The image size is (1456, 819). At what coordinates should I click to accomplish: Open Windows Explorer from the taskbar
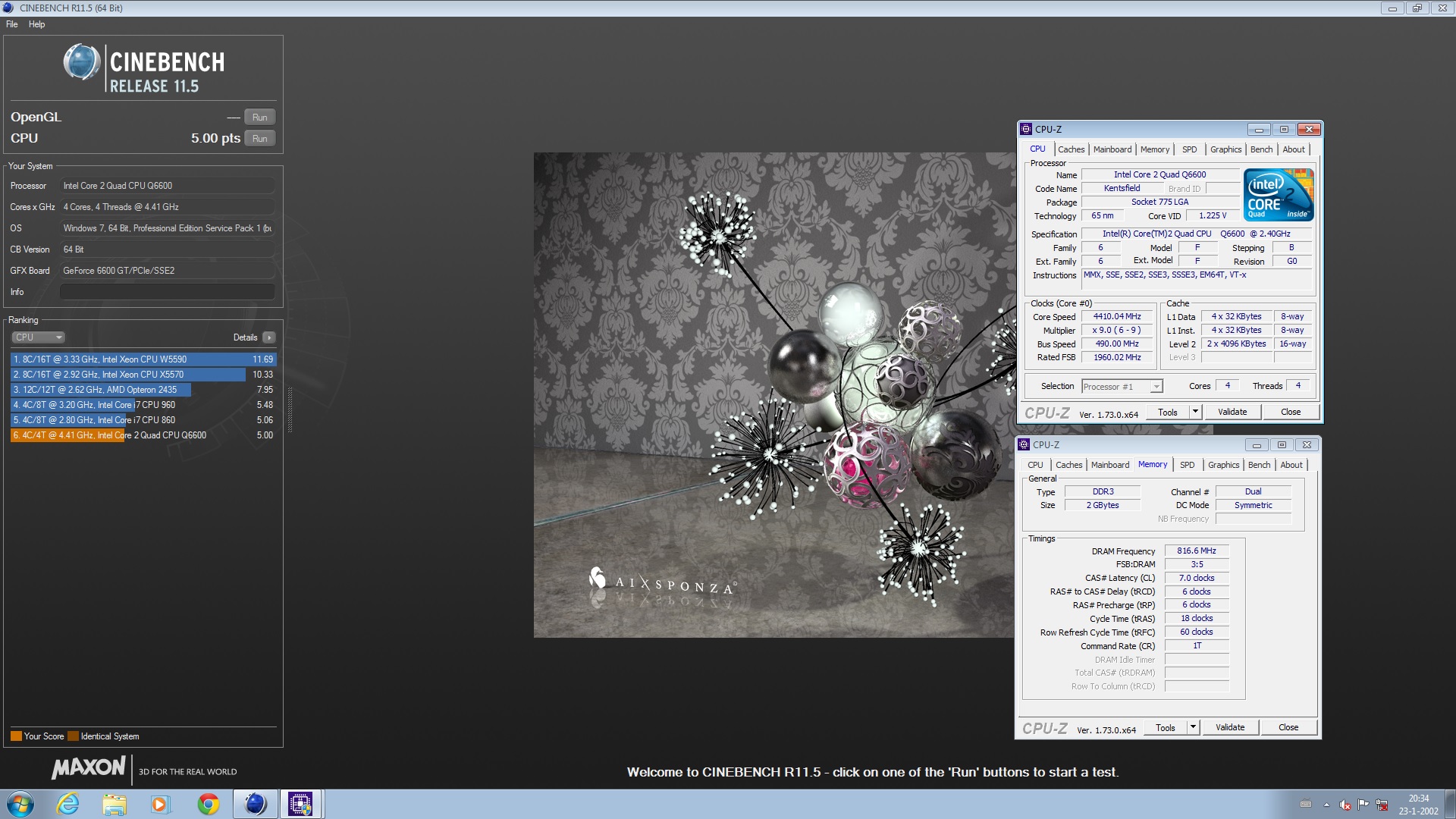tap(115, 804)
